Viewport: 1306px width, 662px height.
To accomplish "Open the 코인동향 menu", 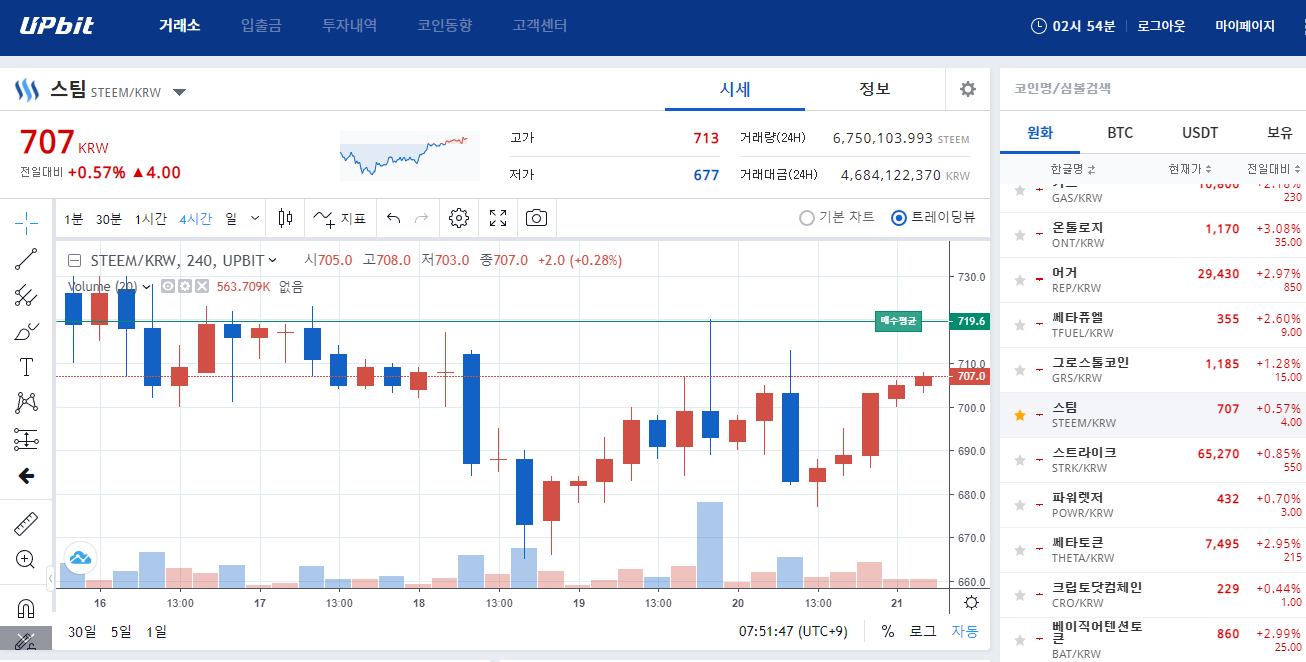I will (x=445, y=26).
